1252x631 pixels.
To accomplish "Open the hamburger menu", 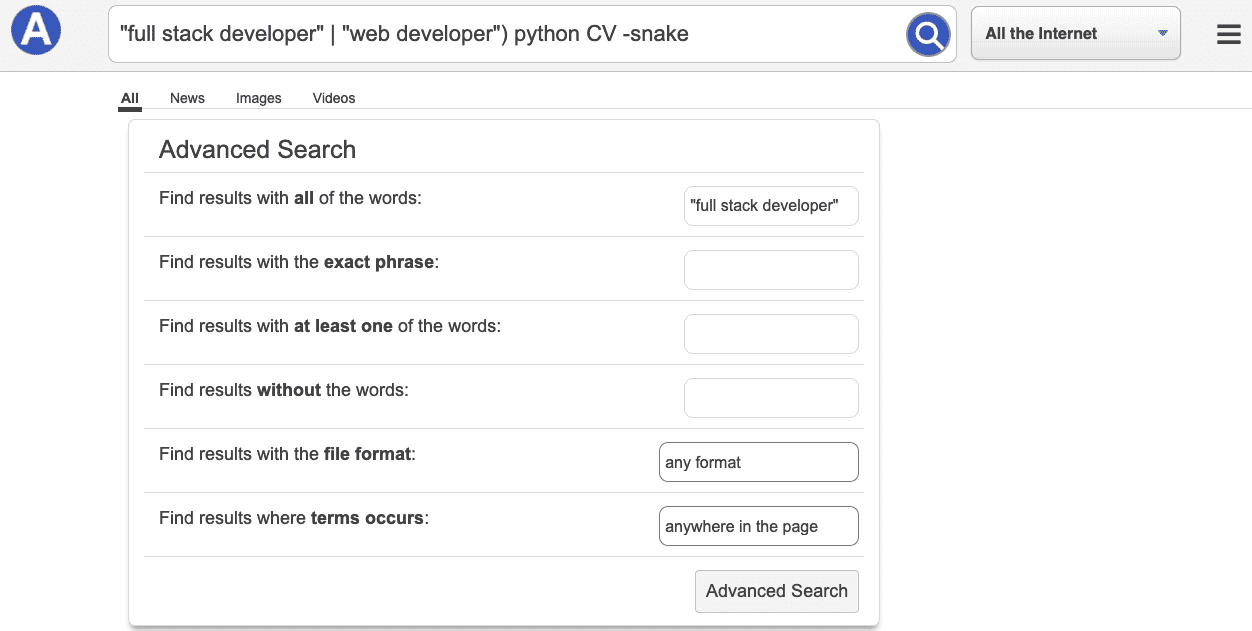I will [x=1228, y=35].
